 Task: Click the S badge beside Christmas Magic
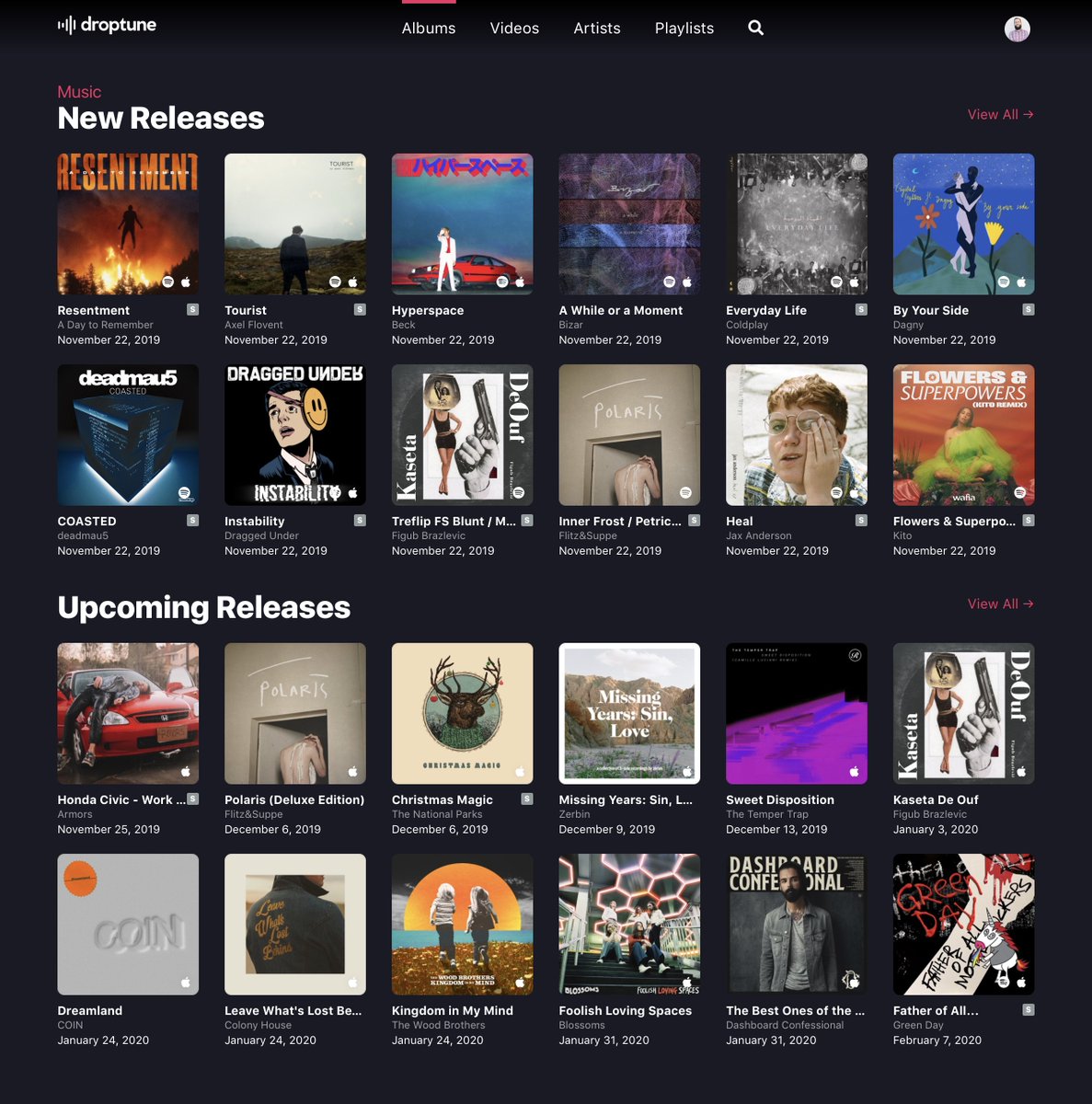527,799
